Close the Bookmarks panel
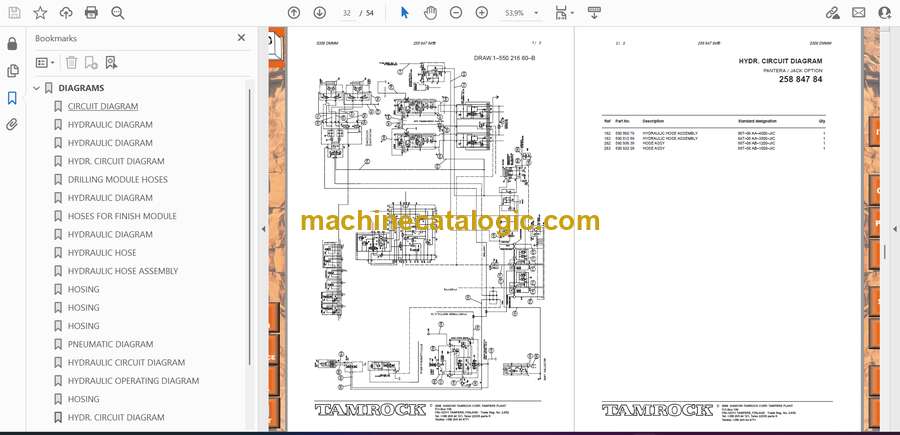Viewport: 900px width, 435px height. click(x=241, y=38)
